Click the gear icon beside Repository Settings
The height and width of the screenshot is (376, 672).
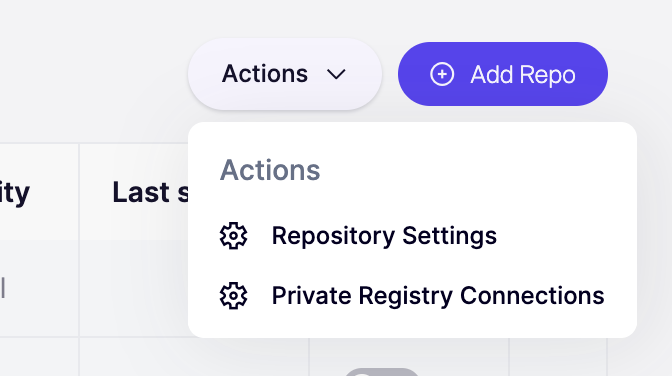click(234, 235)
